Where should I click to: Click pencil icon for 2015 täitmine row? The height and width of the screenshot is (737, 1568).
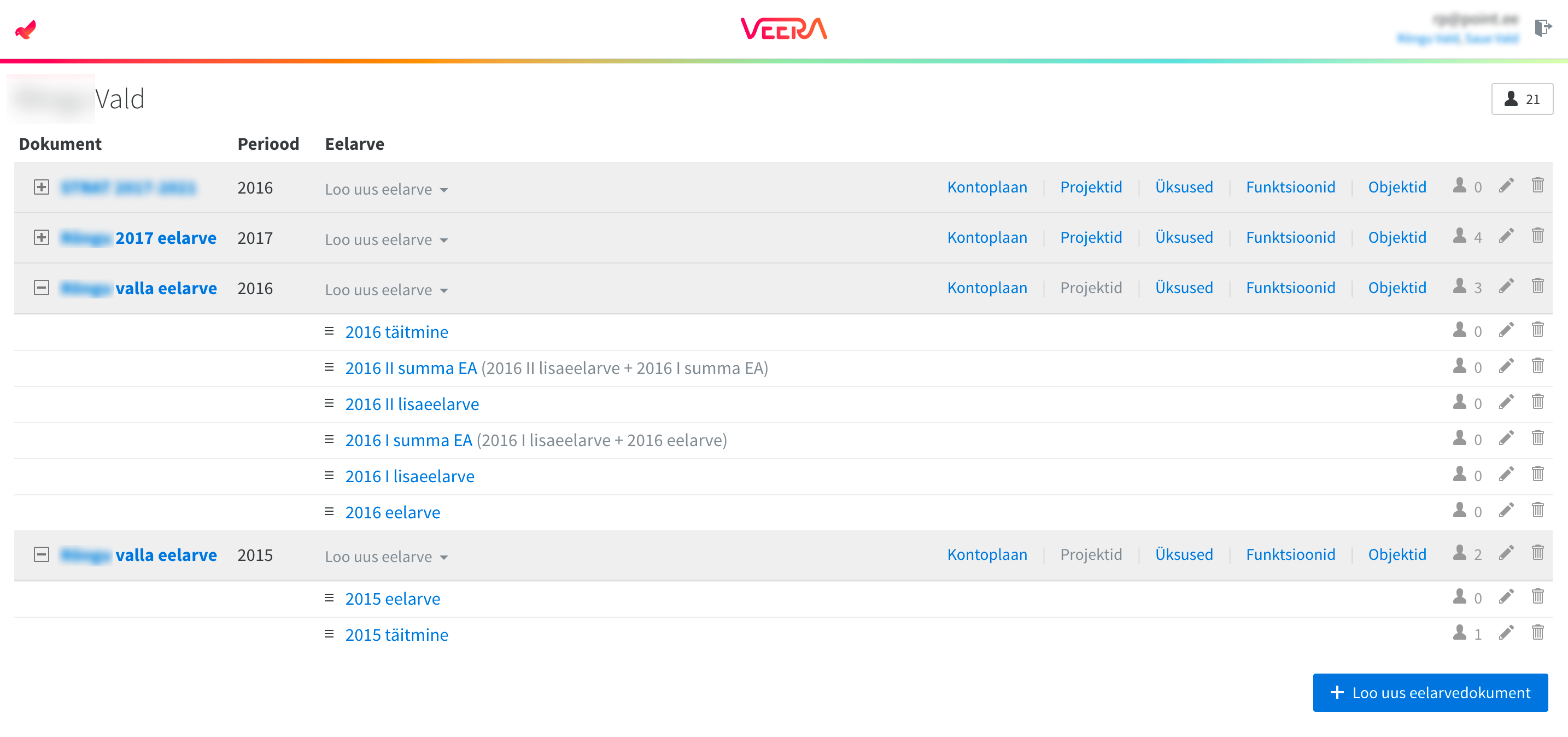pyautogui.click(x=1506, y=634)
